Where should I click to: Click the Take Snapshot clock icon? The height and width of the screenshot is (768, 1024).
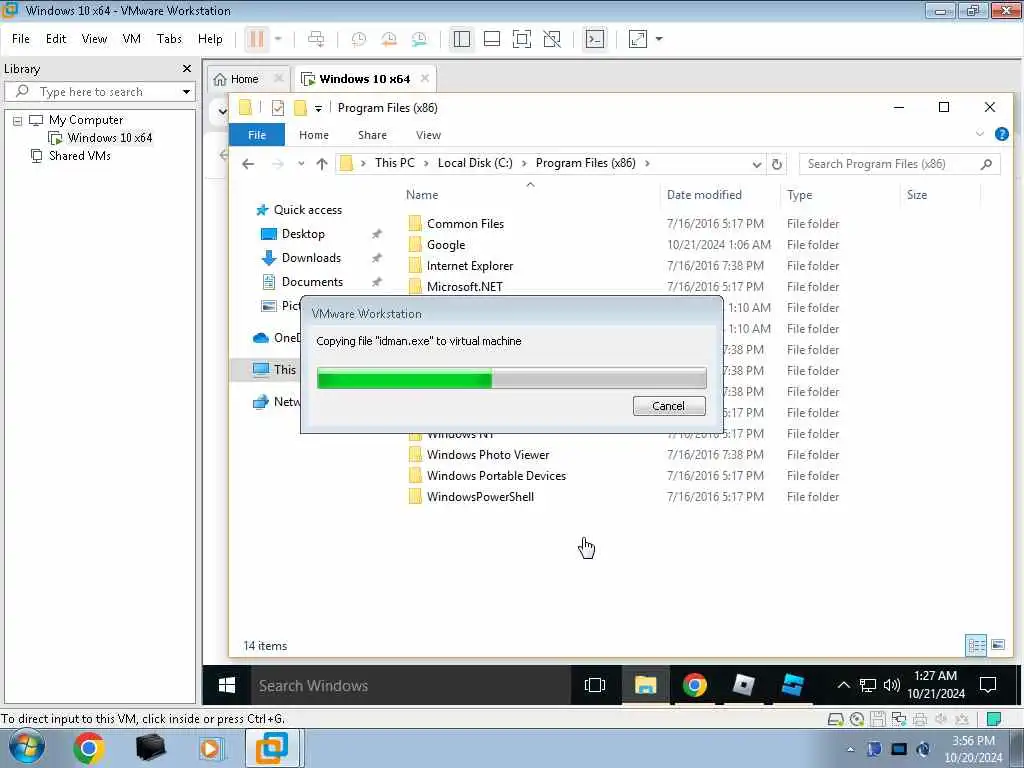coord(359,39)
